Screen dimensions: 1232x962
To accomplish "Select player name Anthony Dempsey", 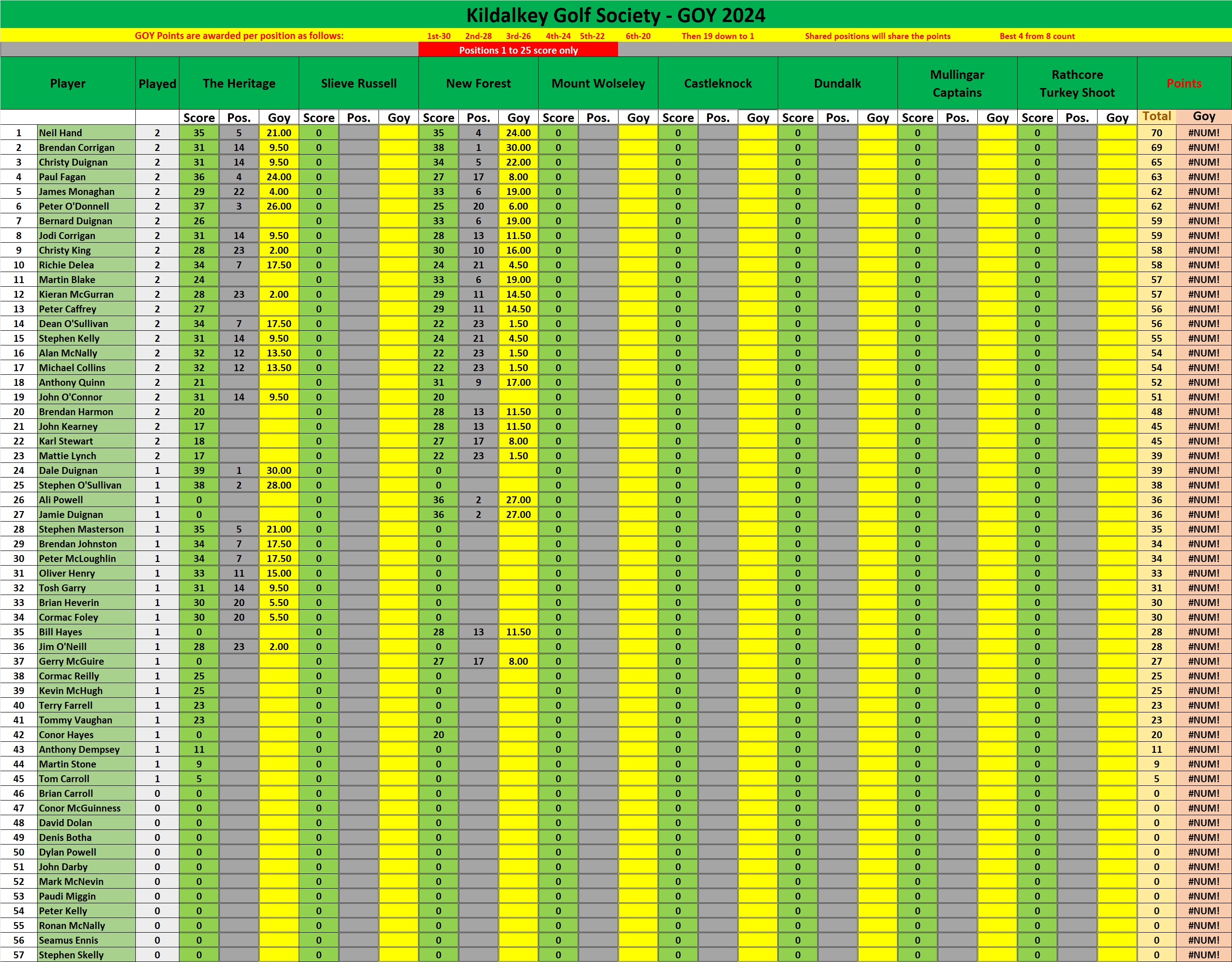I will tap(86, 749).
